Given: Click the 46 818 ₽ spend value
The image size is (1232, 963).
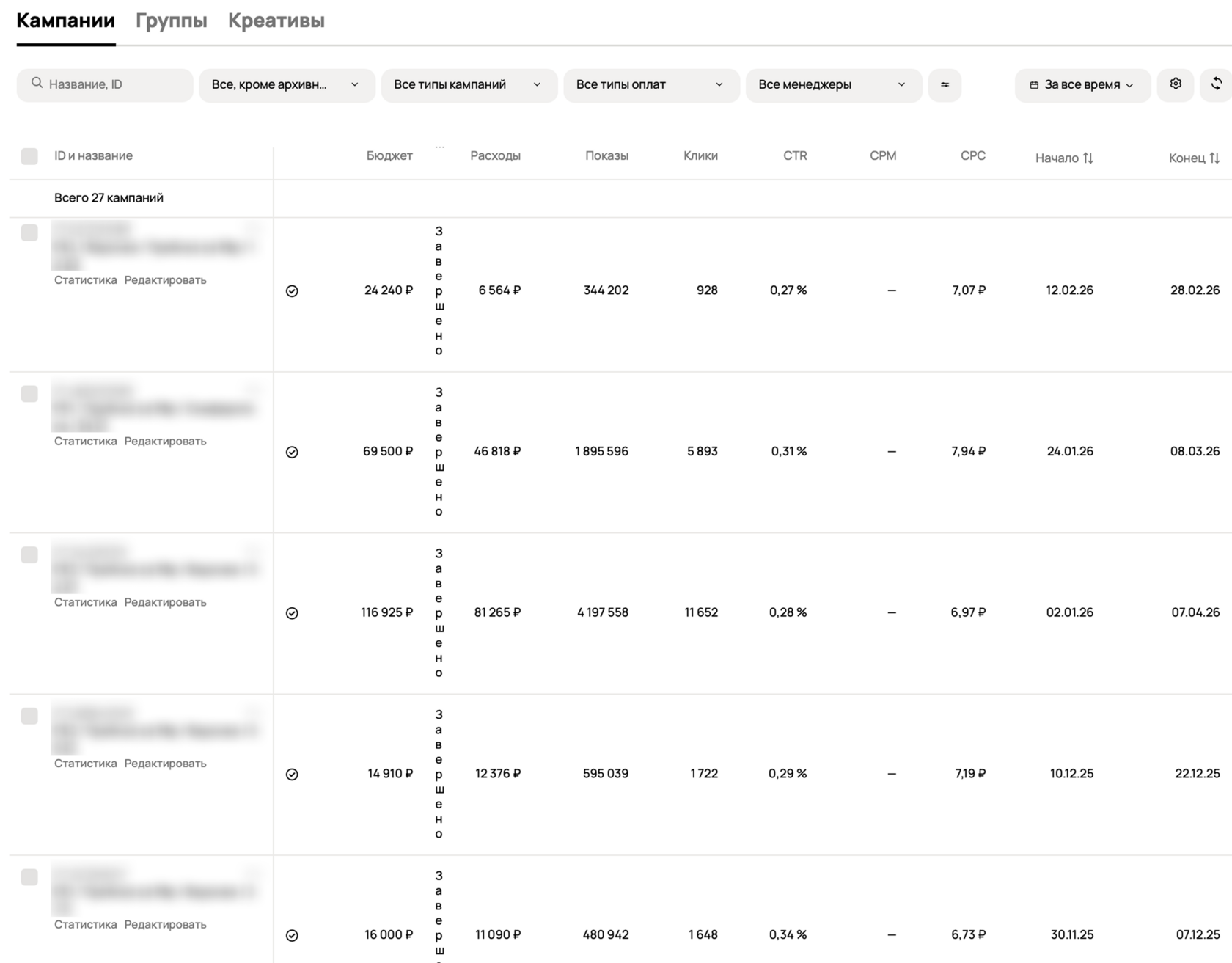Looking at the screenshot, I should (x=497, y=452).
